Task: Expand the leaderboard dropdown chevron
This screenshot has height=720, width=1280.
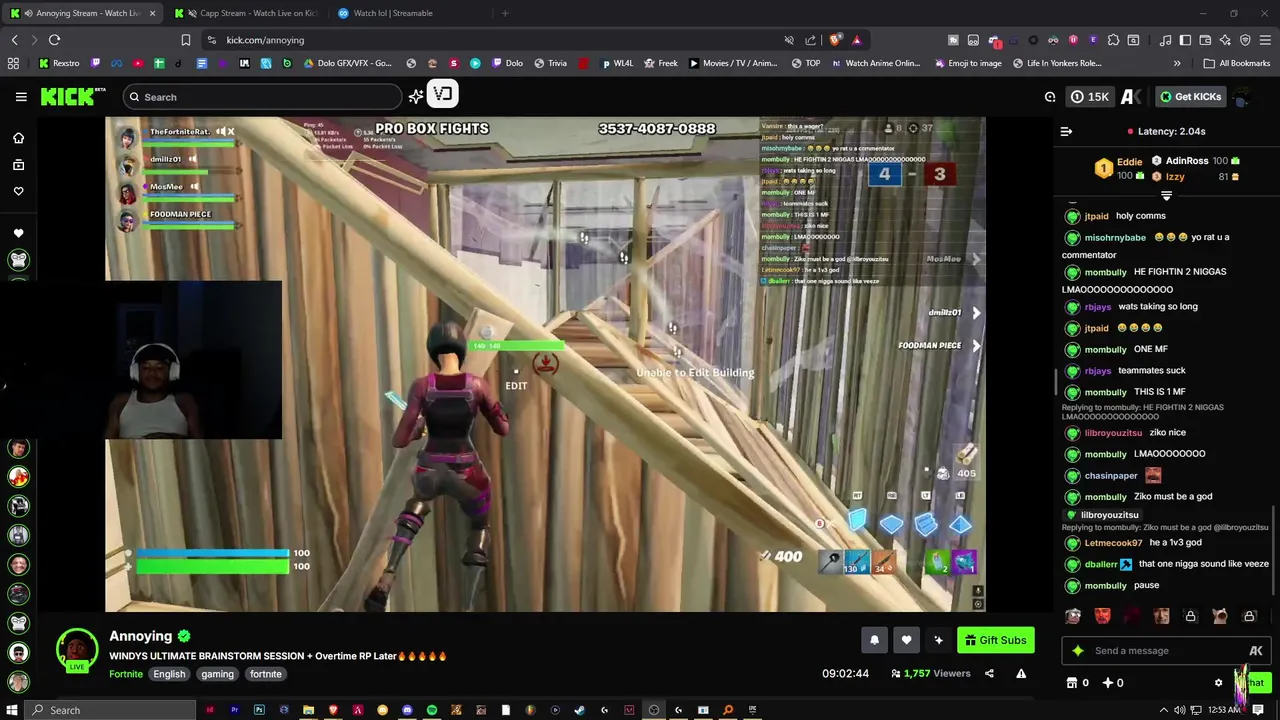Action: point(1166,196)
